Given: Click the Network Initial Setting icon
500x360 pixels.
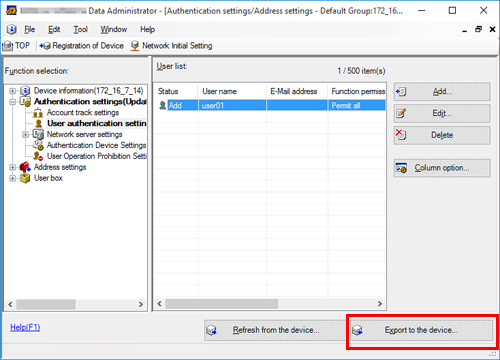Looking at the screenshot, I should click(135, 46).
